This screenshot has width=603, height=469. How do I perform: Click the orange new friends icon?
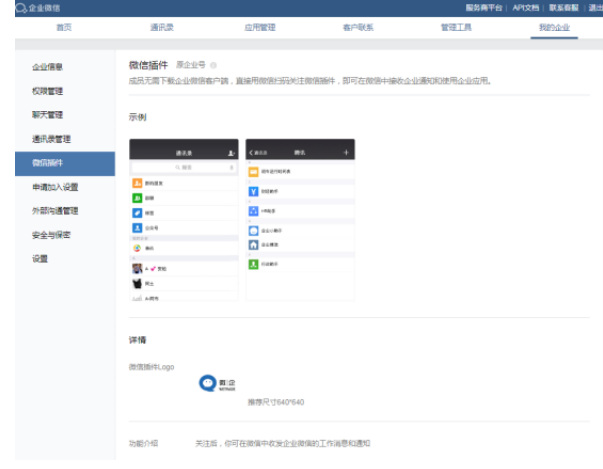tap(137, 183)
